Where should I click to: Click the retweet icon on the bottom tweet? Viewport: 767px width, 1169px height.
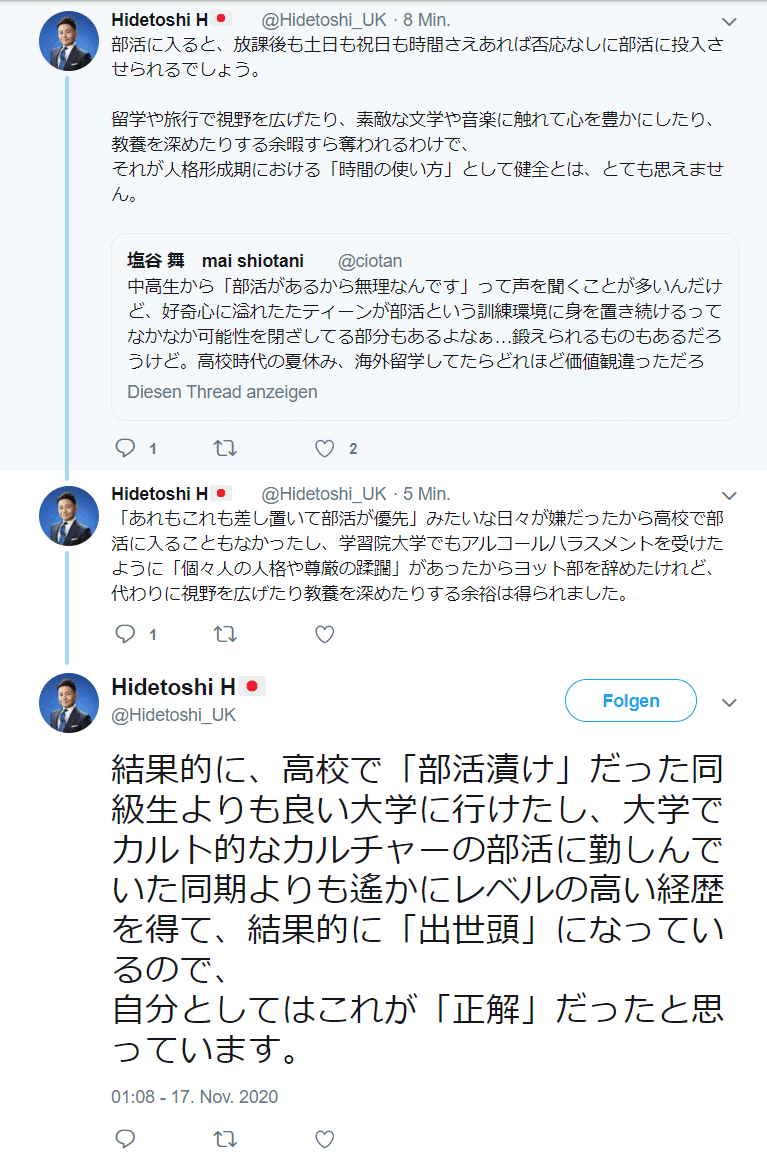pyautogui.click(x=223, y=1138)
